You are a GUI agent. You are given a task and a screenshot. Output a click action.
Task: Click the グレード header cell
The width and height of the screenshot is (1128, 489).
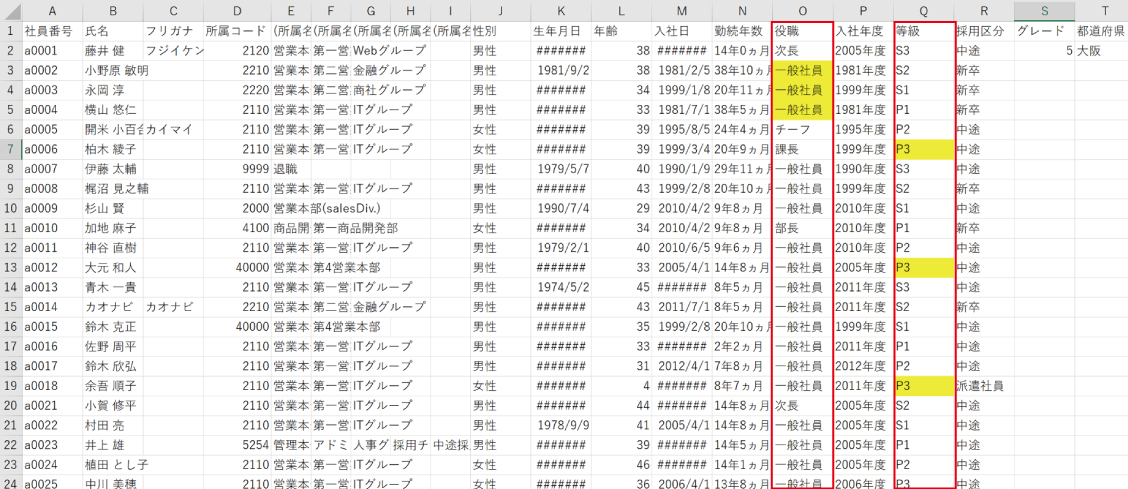tap(1044, 31)
